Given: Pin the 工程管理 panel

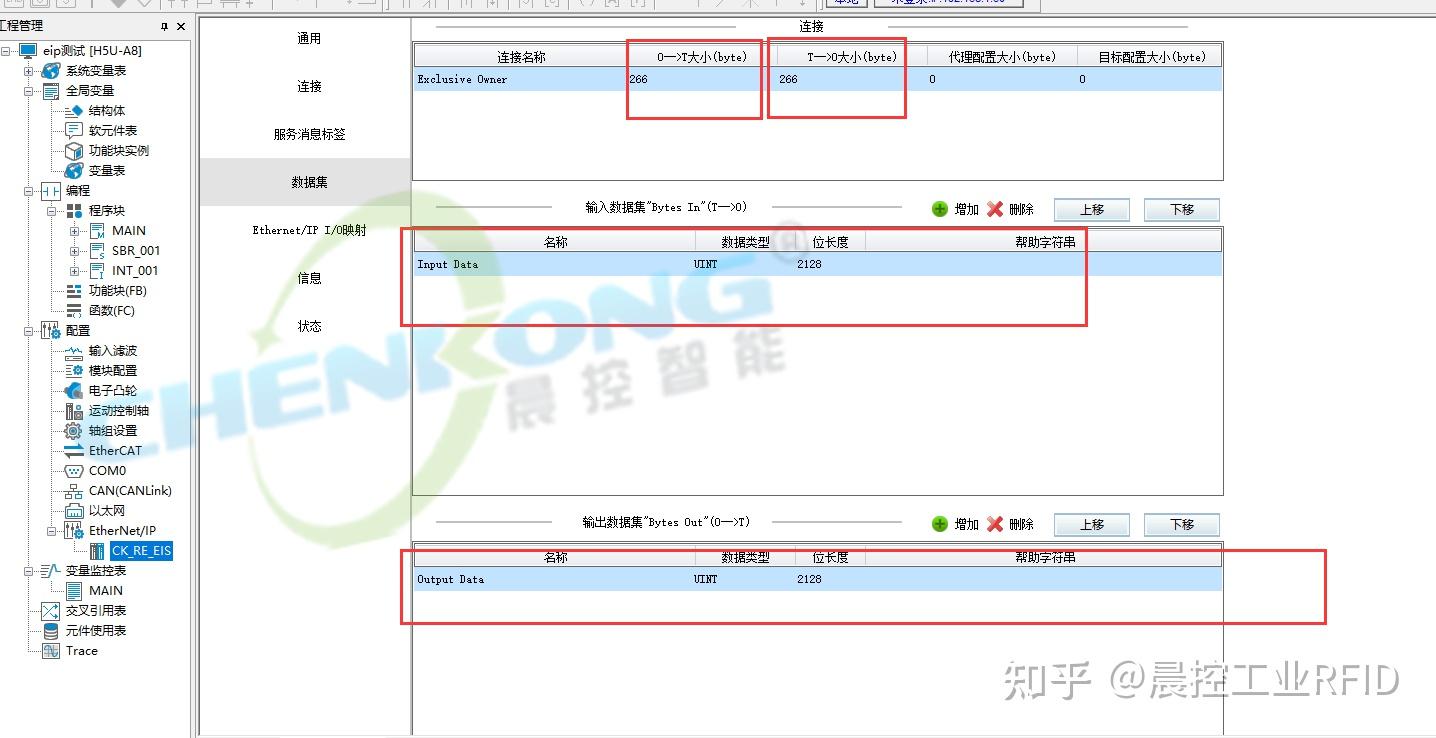Looking at the screenshot, I should point(165,26).
